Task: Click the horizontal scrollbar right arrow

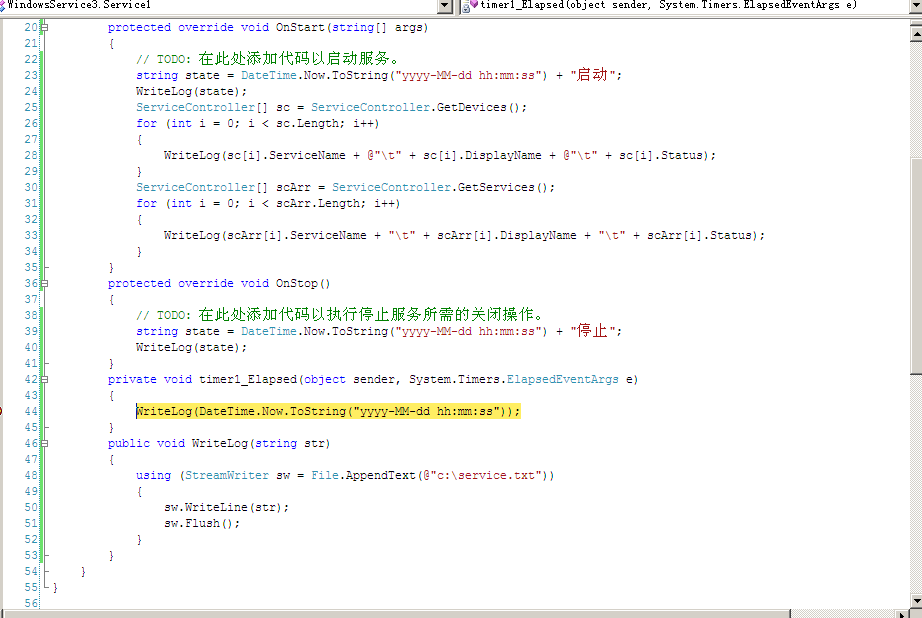Action: pyautogui.click(x=903, y=614)
